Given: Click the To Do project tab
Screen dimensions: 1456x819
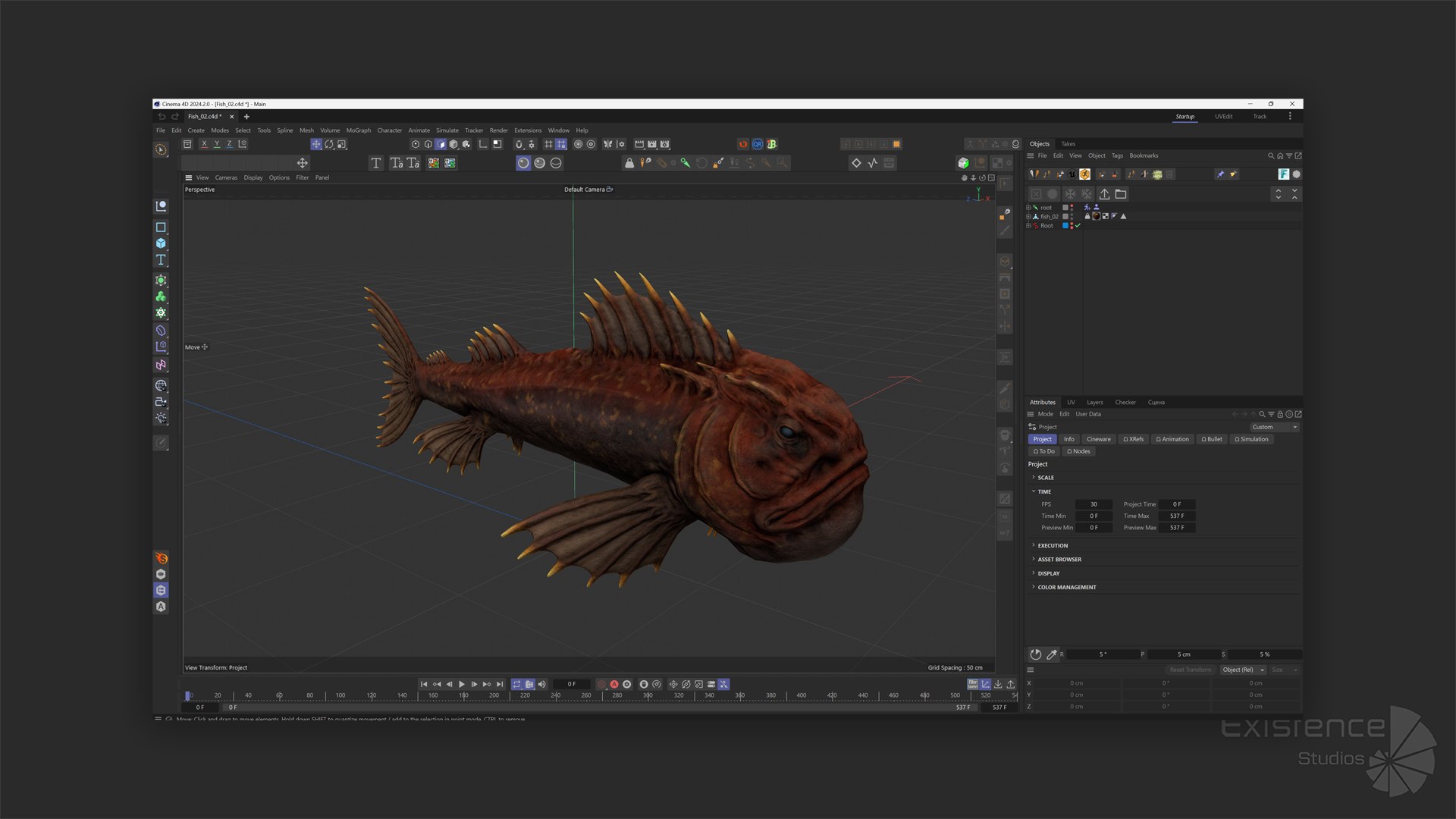Looking at the screenshot, I should pos(1043,452).
